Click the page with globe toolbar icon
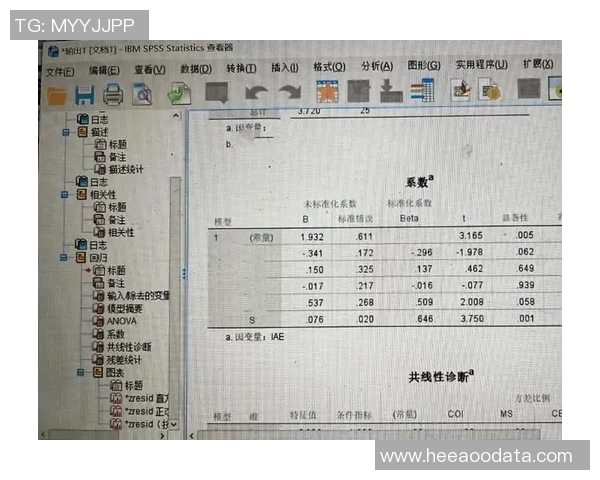This screenshot has height=480, width=600. point(490,90)
